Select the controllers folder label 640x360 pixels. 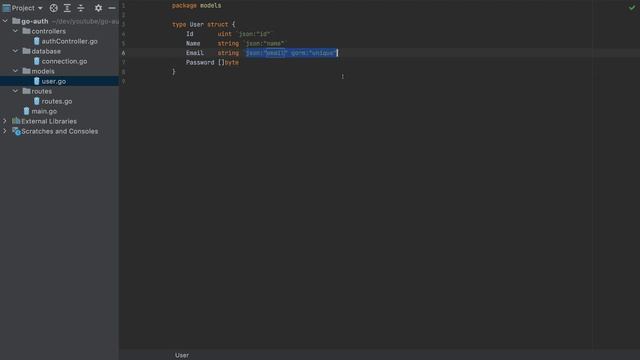pos(49,31)
